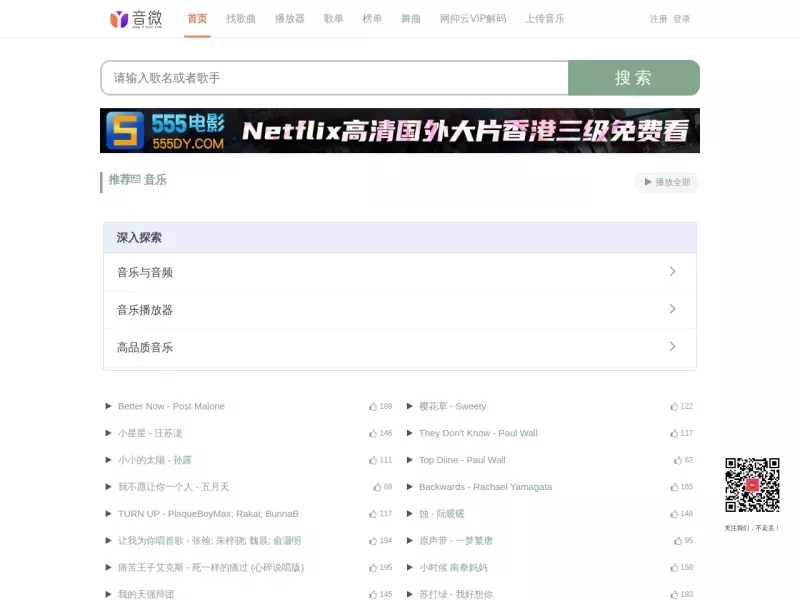The image size is (800, 600).
Task: Click the 音微 site logo
Action: [x=136, y=19]
